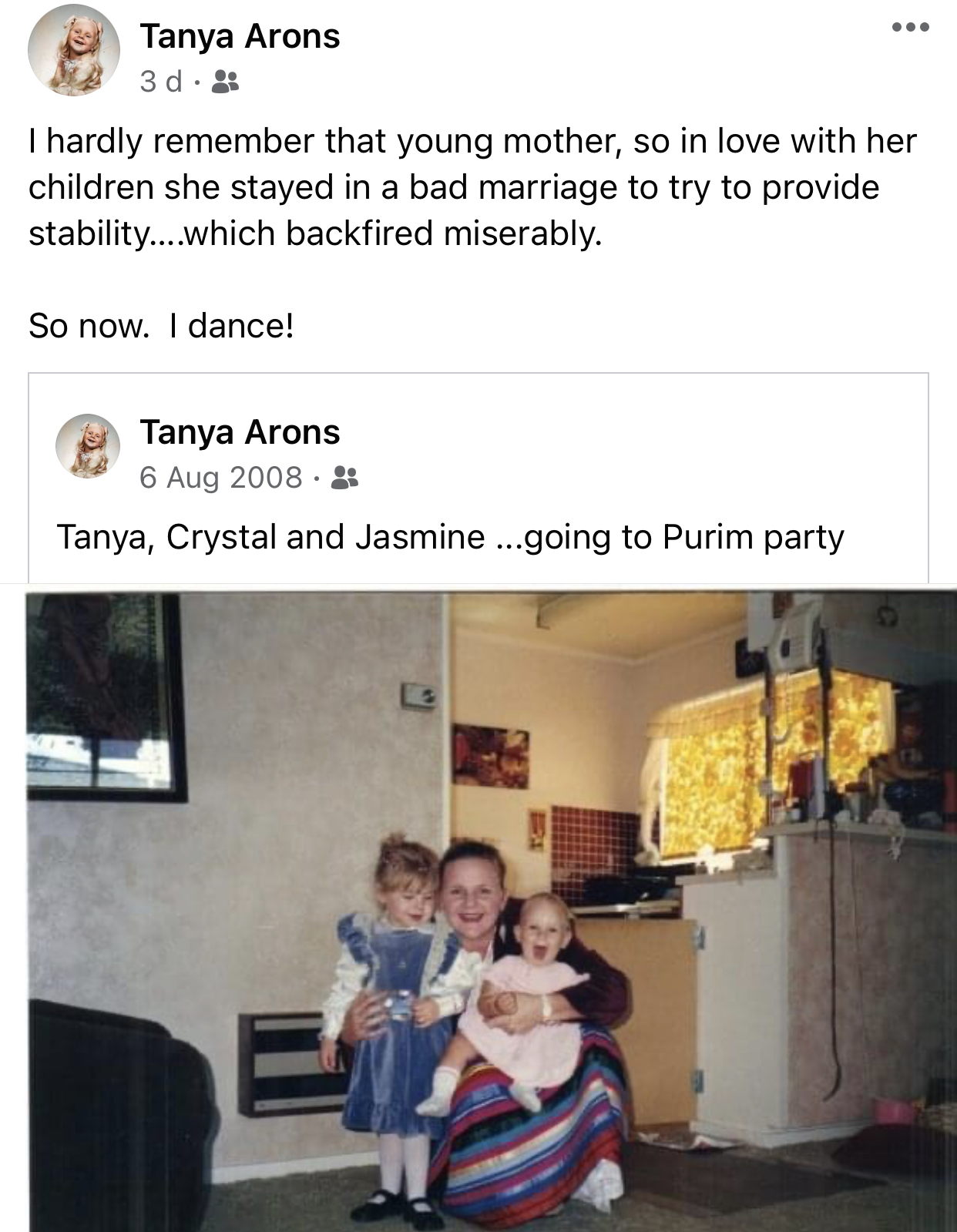Tap the friends audience icon beside 3 d
The height and width of the screenshot is (1232, 957).
click(x=225, y=81)
